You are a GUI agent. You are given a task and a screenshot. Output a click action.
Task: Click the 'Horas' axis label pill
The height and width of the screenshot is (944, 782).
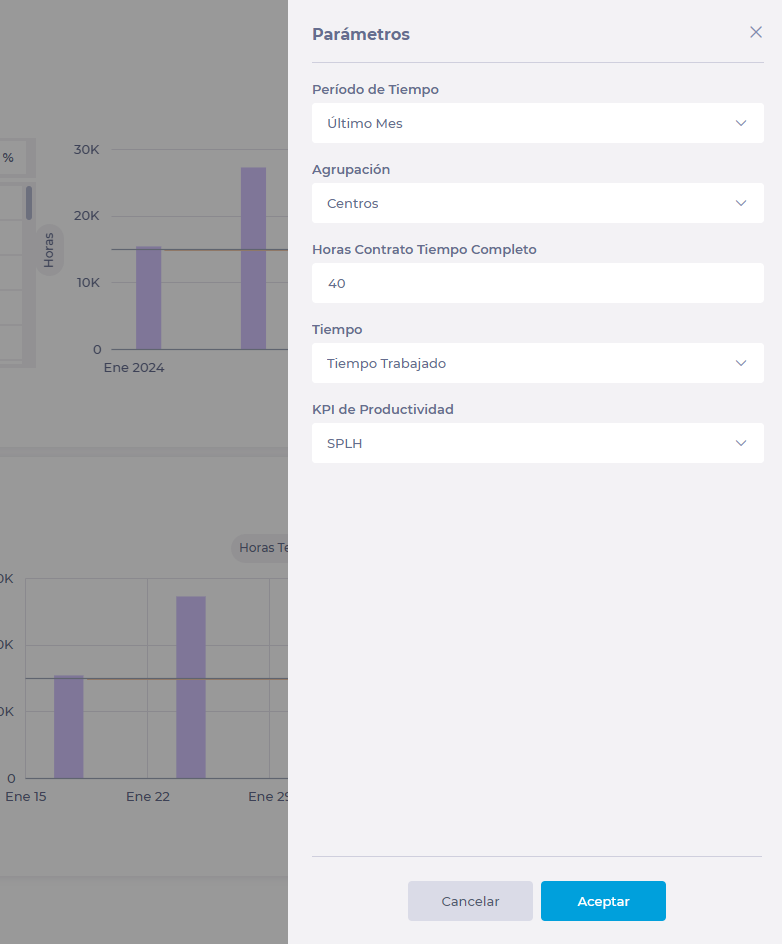49,250
